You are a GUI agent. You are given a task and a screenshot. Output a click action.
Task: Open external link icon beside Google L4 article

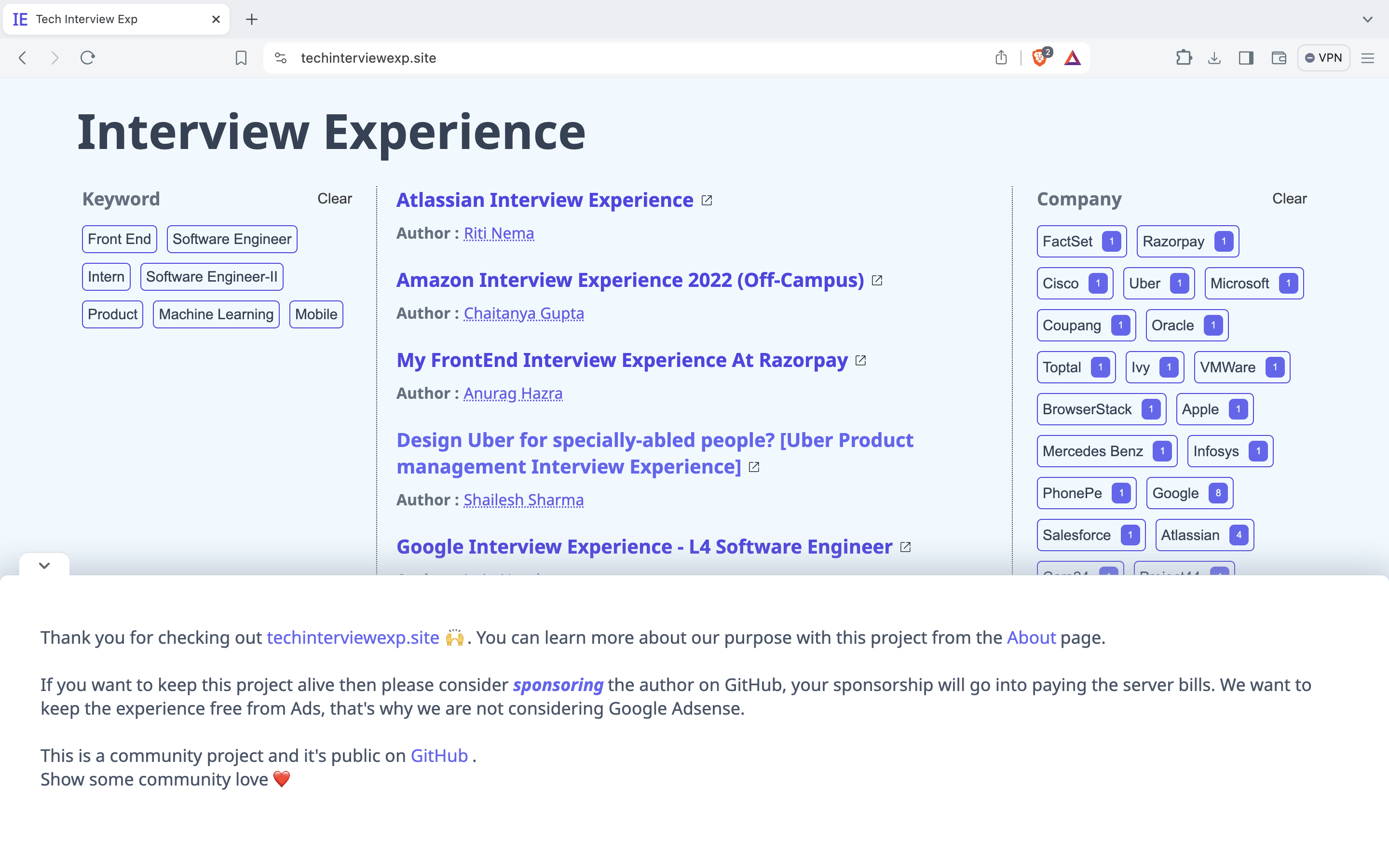[905, 547]
